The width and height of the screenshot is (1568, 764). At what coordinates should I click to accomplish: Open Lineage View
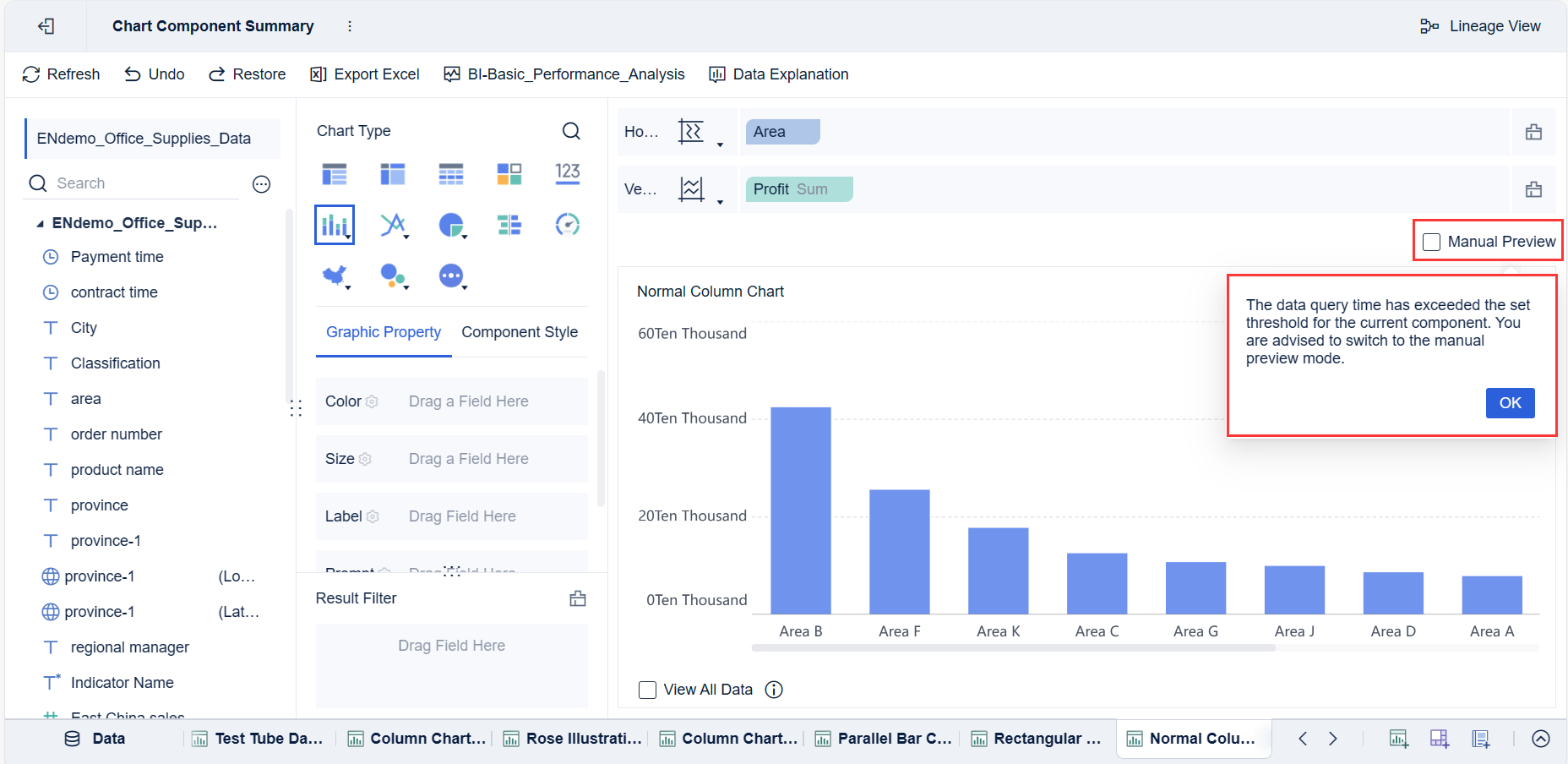coord(1480,26)
